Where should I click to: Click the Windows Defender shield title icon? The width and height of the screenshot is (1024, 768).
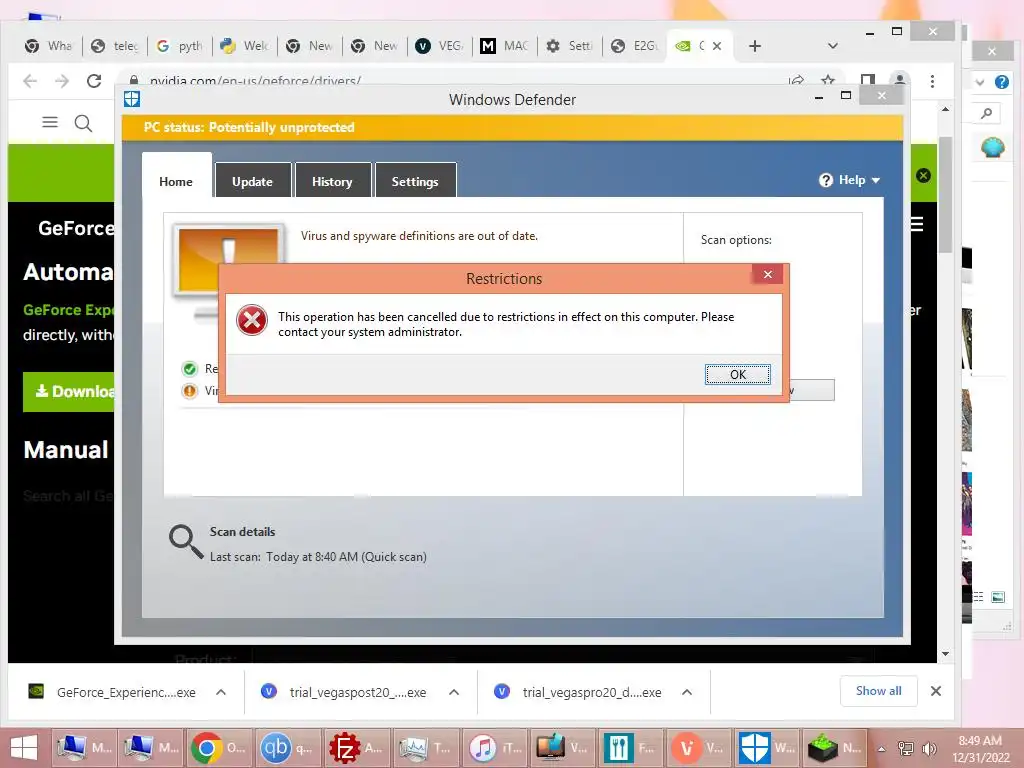click(x=132, y=99)
